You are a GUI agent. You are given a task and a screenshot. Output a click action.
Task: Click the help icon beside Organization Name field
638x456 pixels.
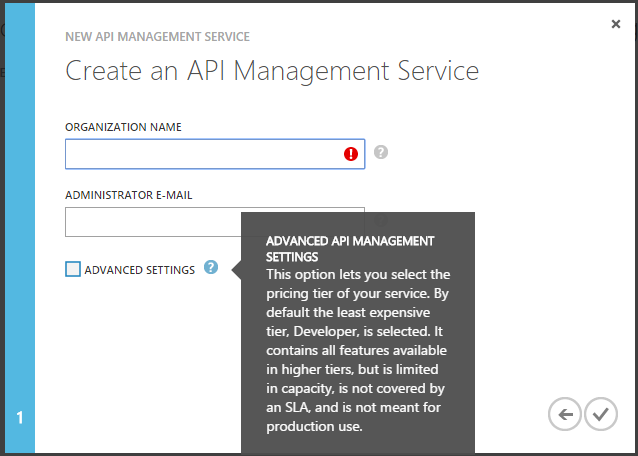381,153
